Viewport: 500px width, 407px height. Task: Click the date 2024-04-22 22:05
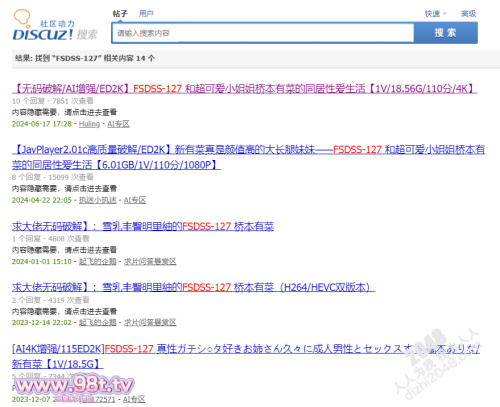(x=42, y=200)
